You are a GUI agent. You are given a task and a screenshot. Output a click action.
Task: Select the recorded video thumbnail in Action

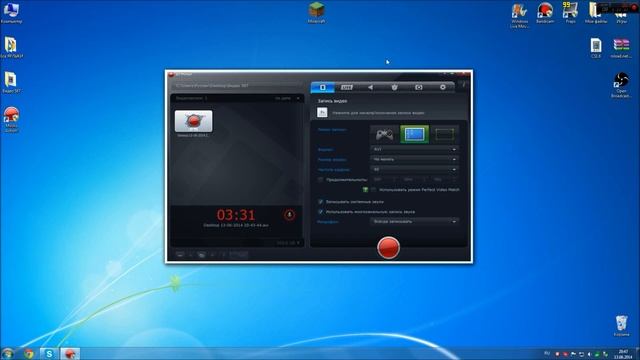coord(193,121)
